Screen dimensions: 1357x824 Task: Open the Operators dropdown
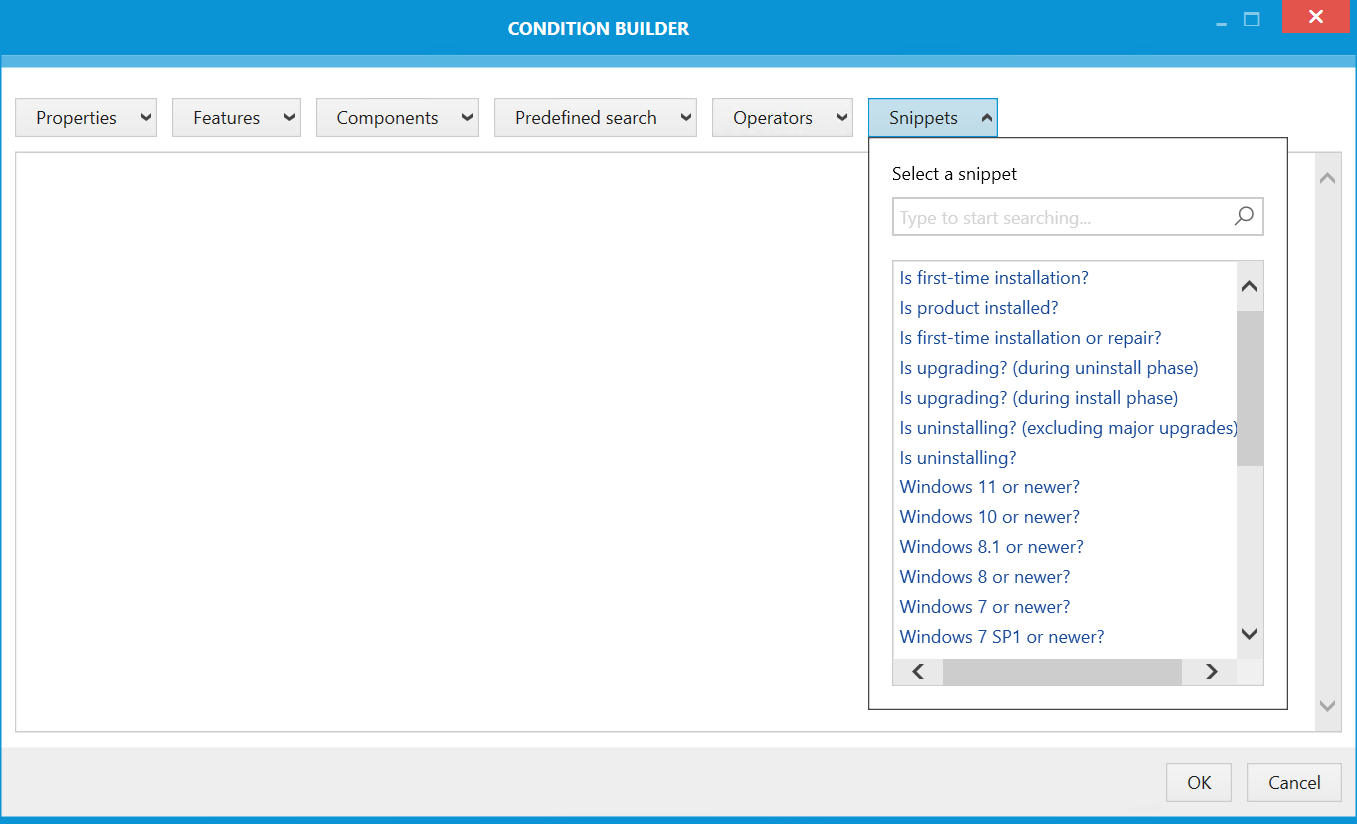point(782,117)
